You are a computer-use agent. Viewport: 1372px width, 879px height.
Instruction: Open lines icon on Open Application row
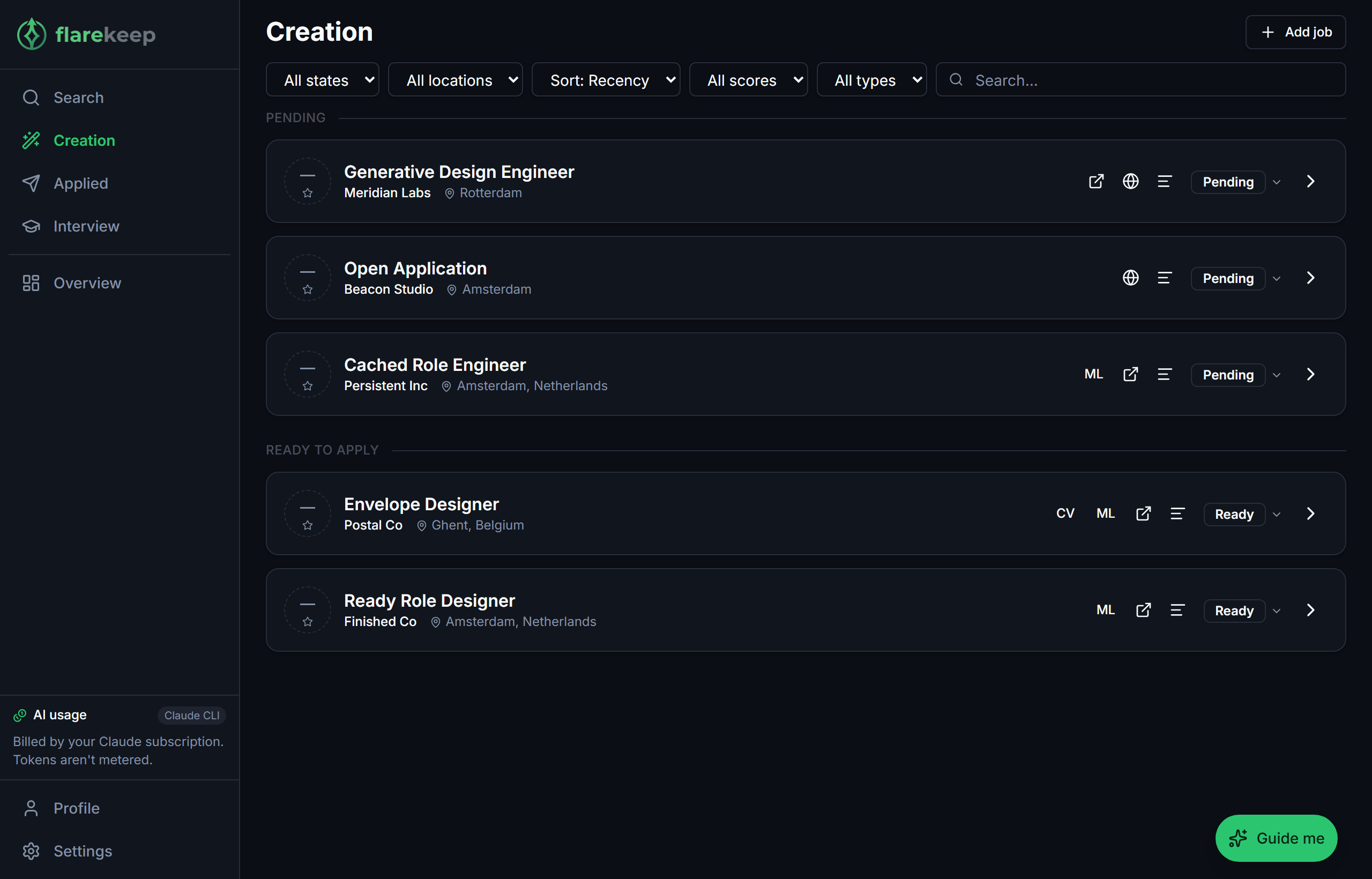click(1164, 278)
